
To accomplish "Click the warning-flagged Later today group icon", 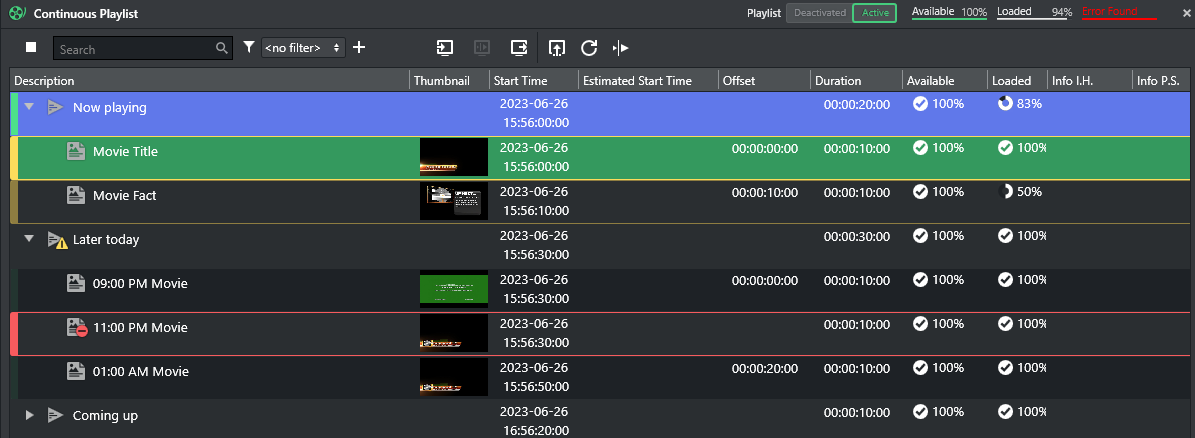I will tap(57, 240).
